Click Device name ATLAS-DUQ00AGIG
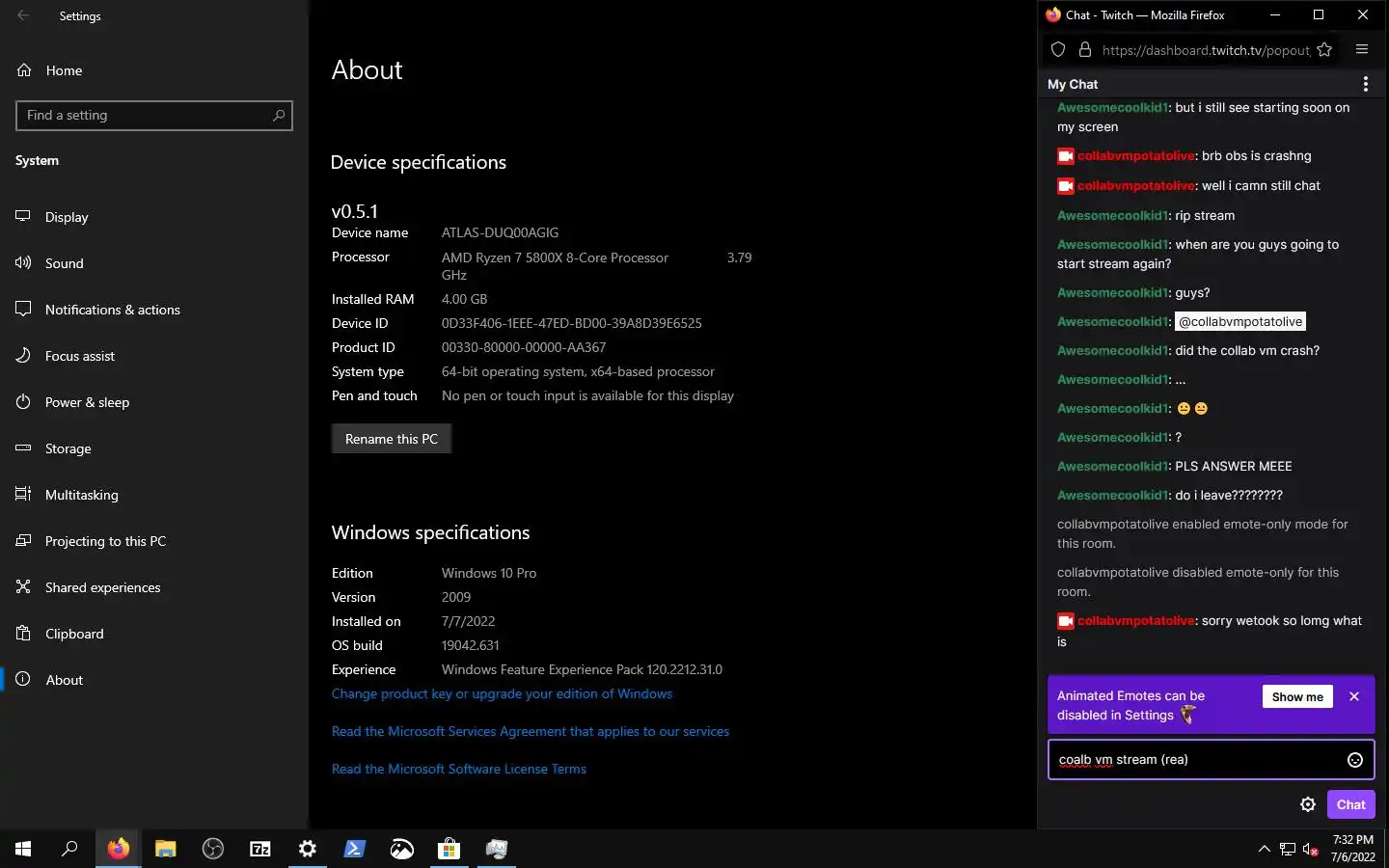The height and width of the screenshot is (868, 1389). (500, 232)
